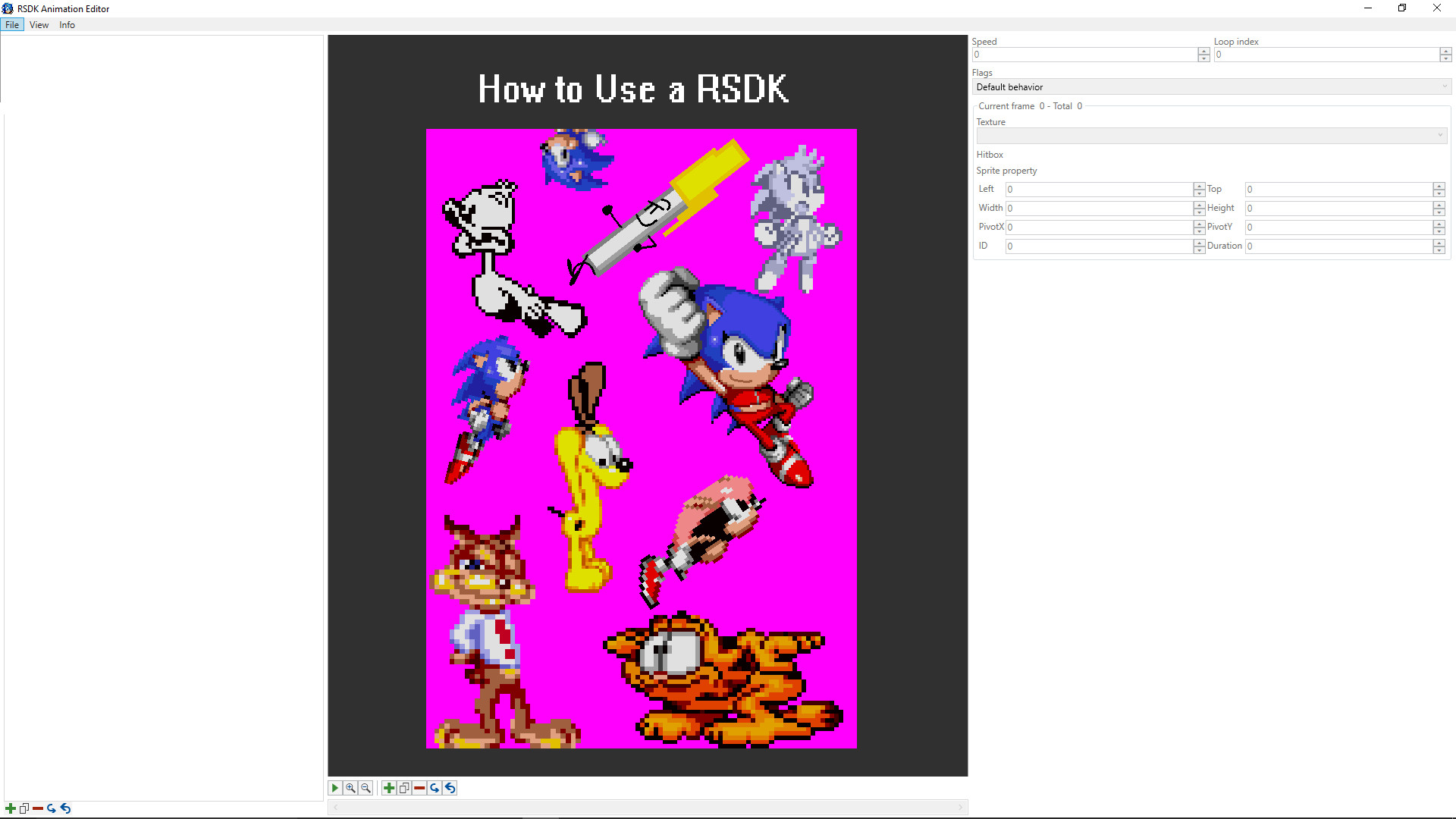Select the Zoom In magnifier icon
Screen dimensions: 1456x819
click(350, 788)
